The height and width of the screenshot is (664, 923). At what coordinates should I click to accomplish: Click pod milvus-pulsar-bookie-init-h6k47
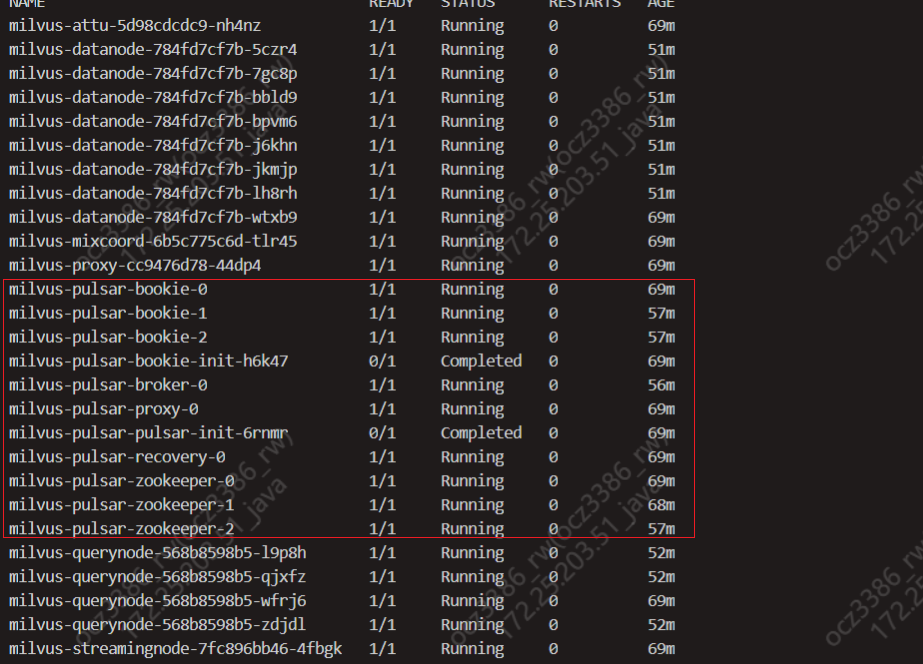coord(148,361)
